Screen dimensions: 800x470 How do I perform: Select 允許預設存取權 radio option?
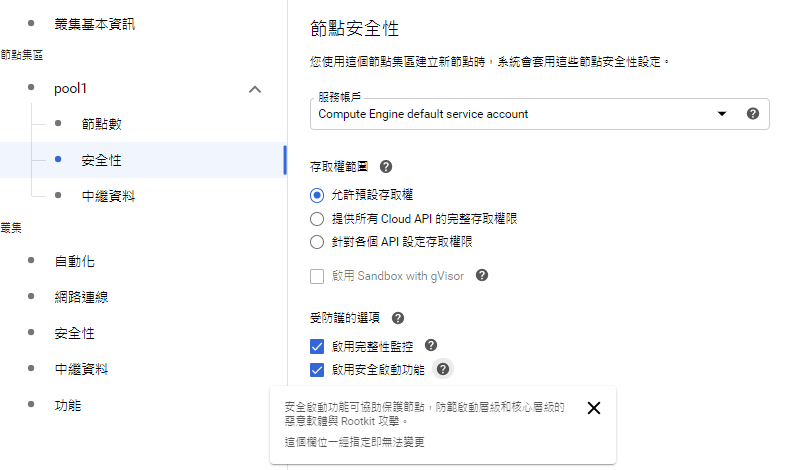coord(317,195)
